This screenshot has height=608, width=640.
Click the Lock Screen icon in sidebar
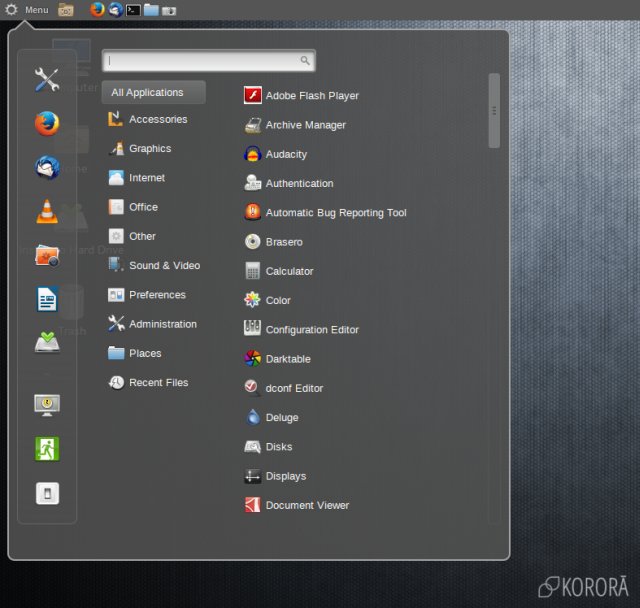pos(47,404)
